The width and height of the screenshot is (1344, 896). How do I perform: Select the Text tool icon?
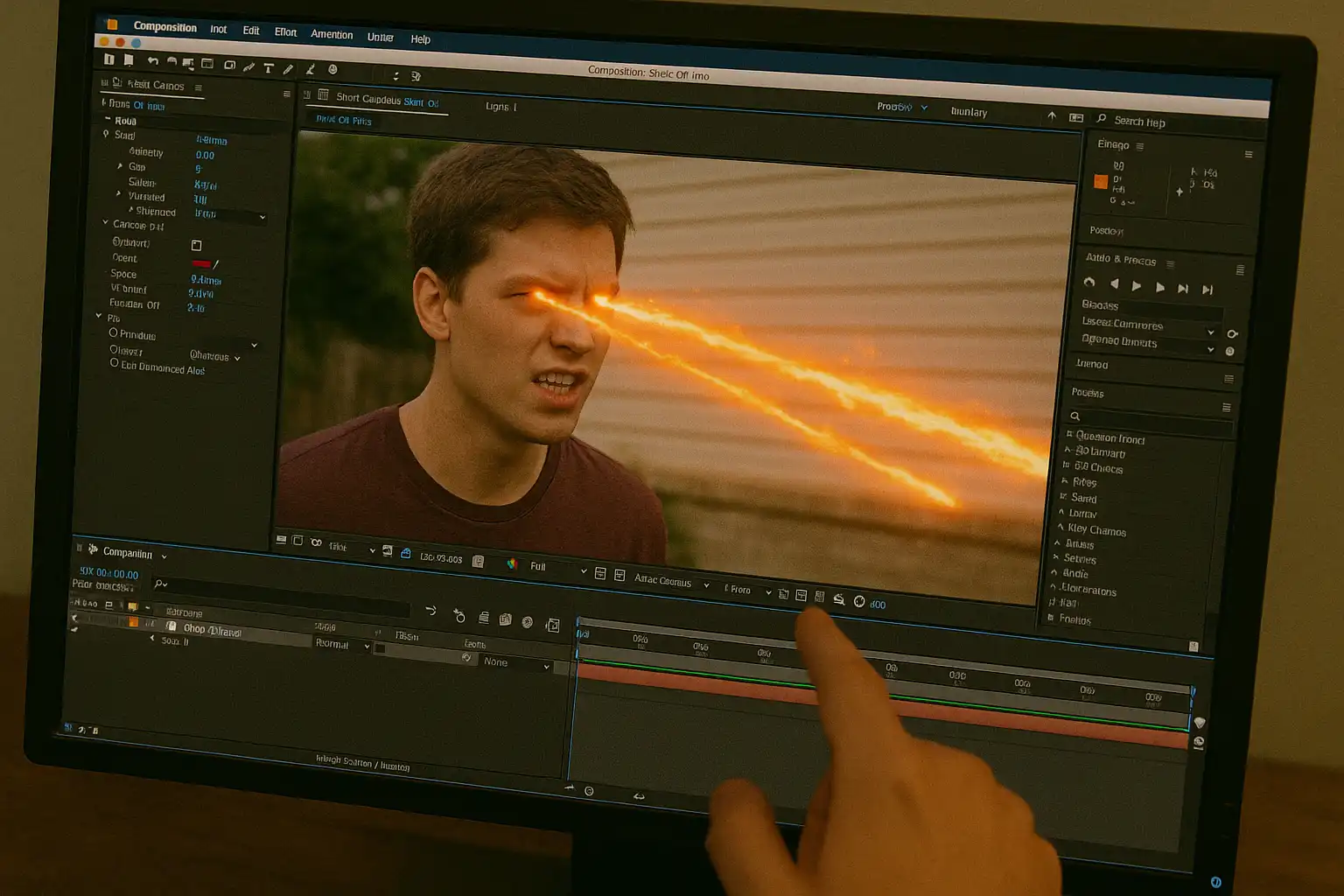(269, 67)
